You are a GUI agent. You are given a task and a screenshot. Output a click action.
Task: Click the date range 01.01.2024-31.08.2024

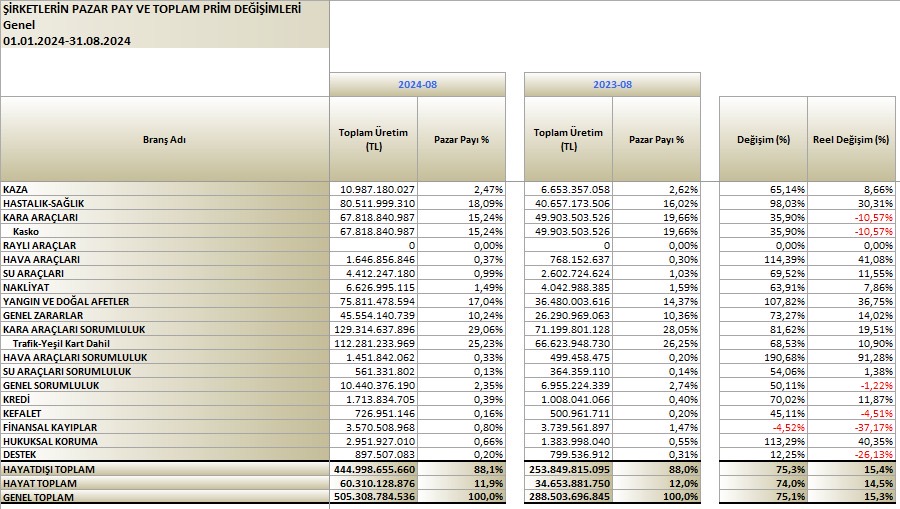point(67,41)
